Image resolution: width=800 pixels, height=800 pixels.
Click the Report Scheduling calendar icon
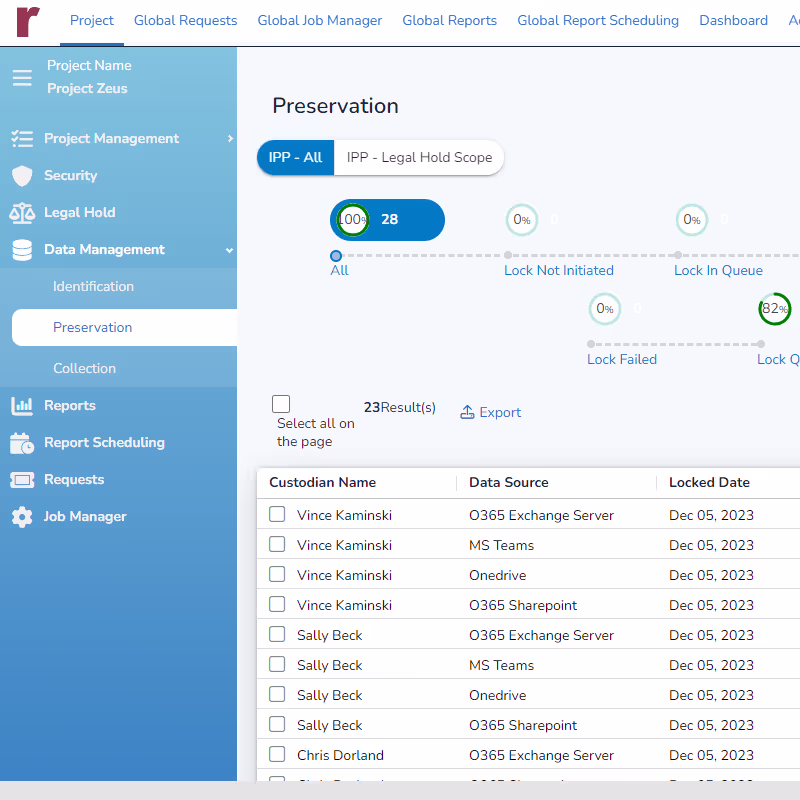(x=22, y=443)
